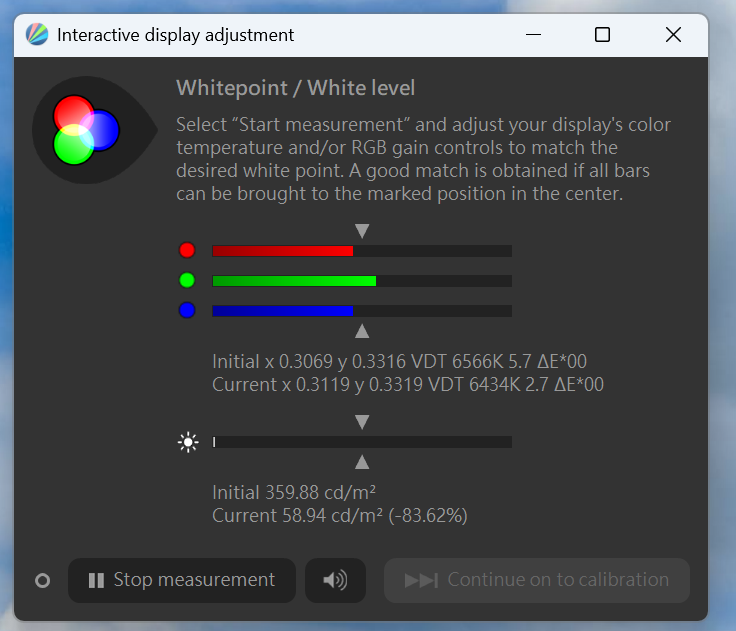Click the up arrow marker below RGB bars
The image size is (736, 631).
pyautogui.click(x=362, y=331)
